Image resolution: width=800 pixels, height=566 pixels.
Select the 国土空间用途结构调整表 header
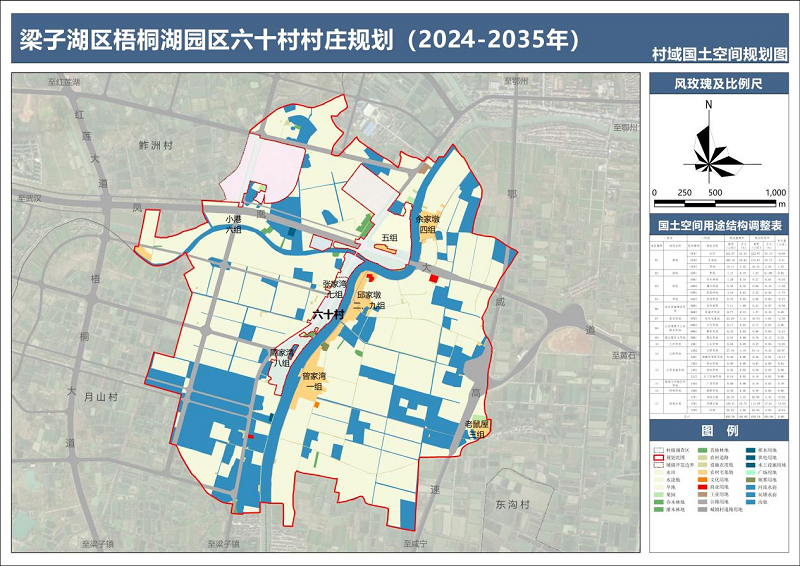point(719,226)
